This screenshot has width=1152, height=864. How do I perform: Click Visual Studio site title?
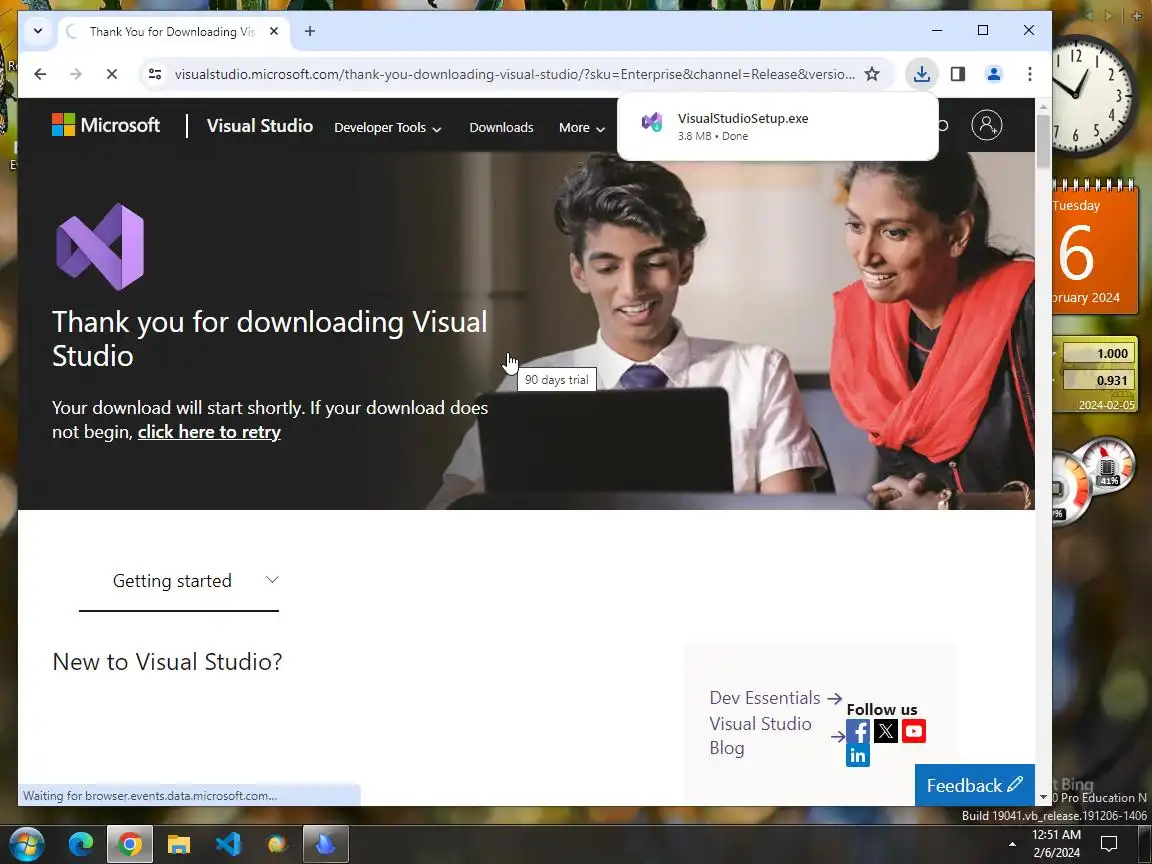click(x=259, y=126)
